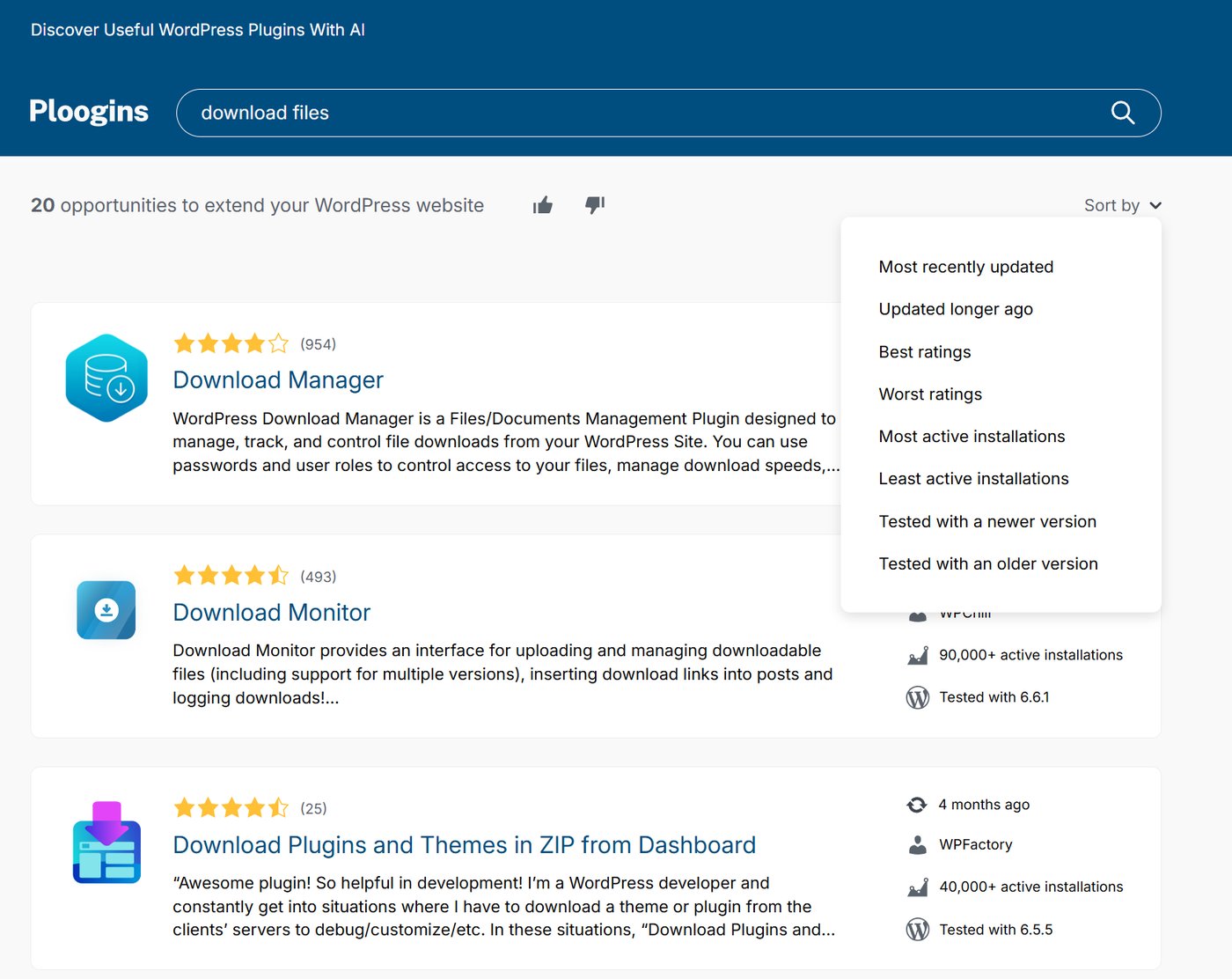
Task: Click WordPress logo beside Tested with 6.5.5
Action: [917, 930]
